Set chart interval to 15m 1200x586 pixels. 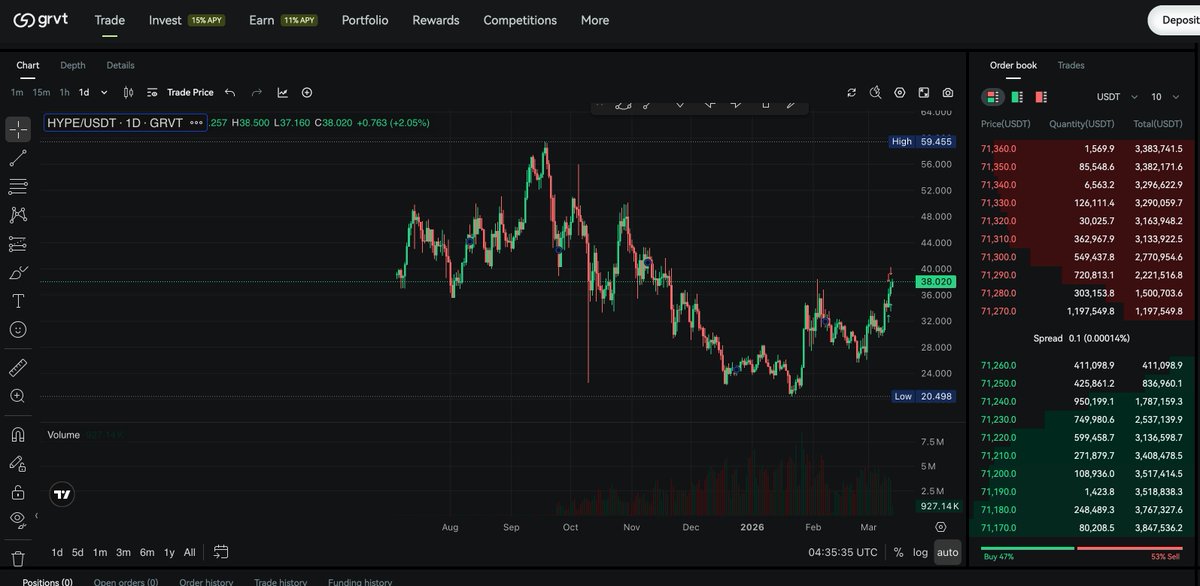41,92
